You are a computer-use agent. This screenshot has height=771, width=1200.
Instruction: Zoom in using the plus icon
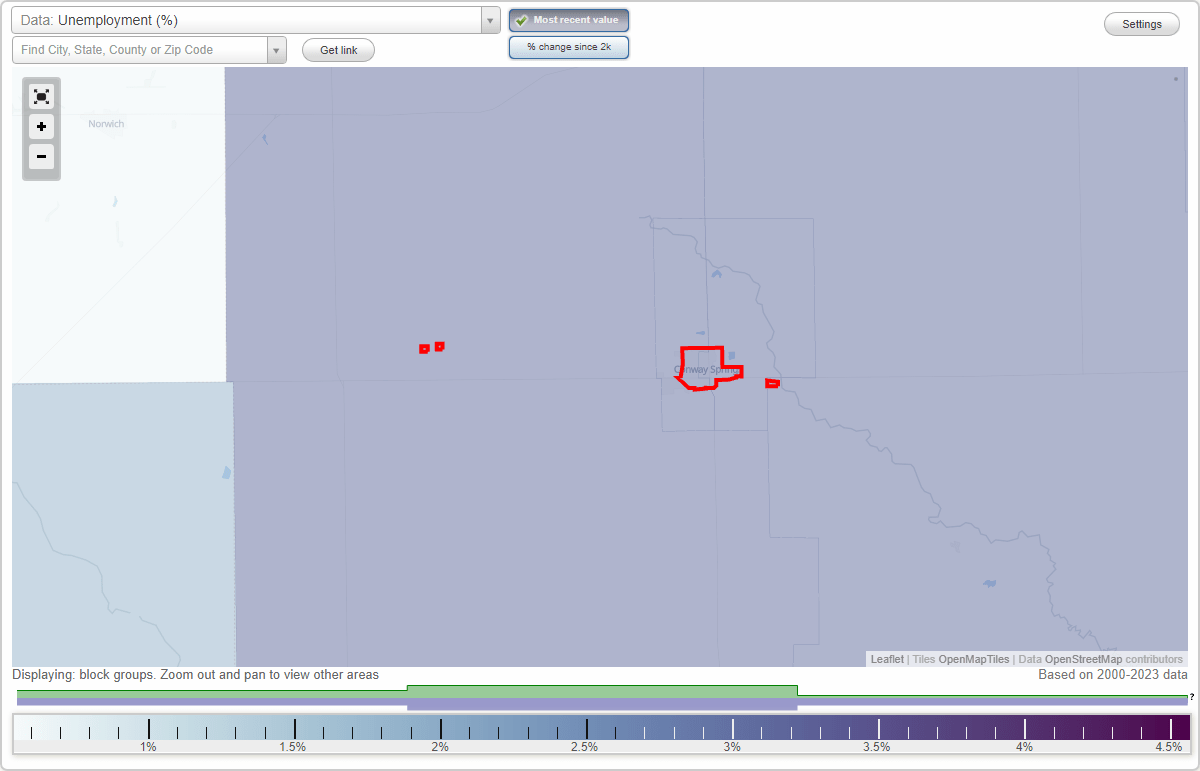[x=41, y=126]
